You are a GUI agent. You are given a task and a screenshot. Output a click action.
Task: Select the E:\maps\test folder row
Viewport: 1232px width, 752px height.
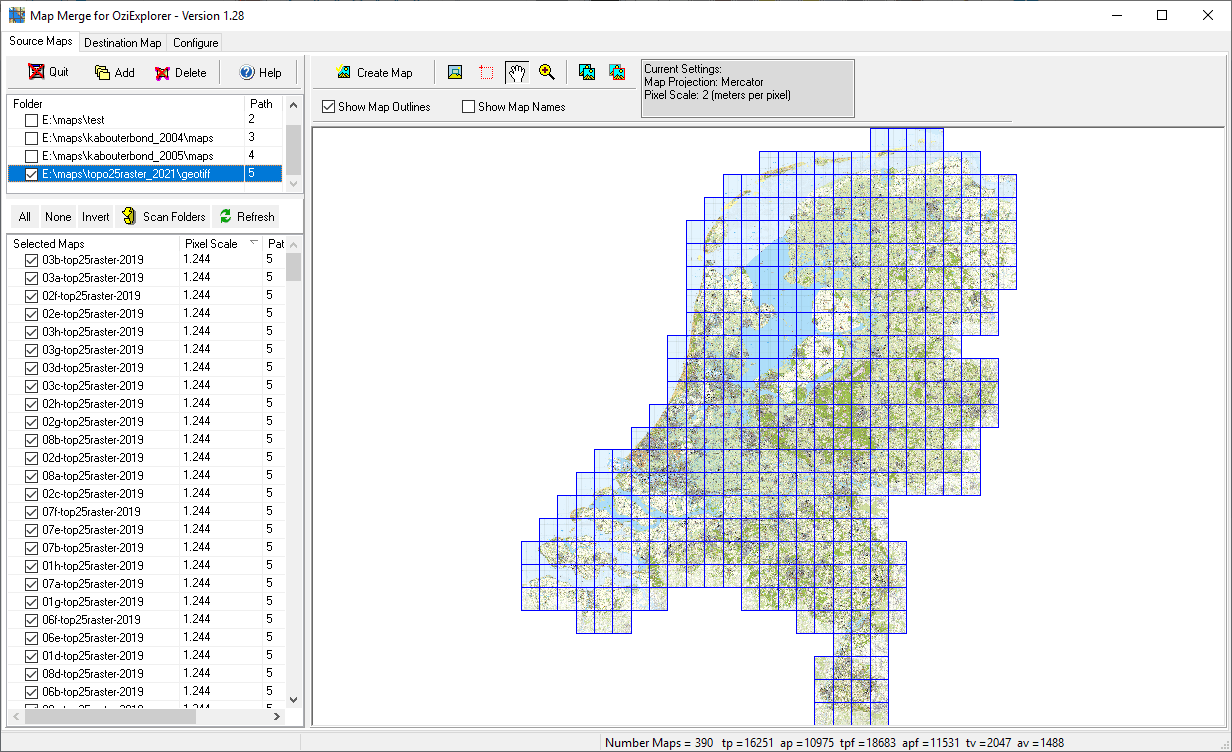[147, 120]
